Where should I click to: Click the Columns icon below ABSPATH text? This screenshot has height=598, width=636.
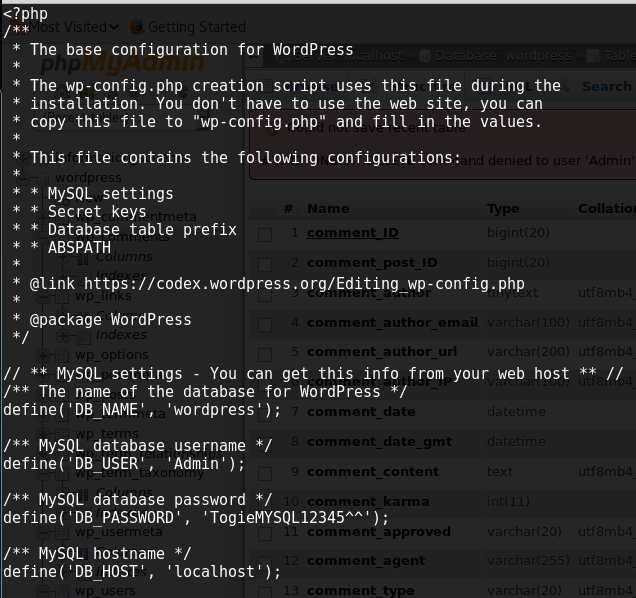click(x=83, y=257)
